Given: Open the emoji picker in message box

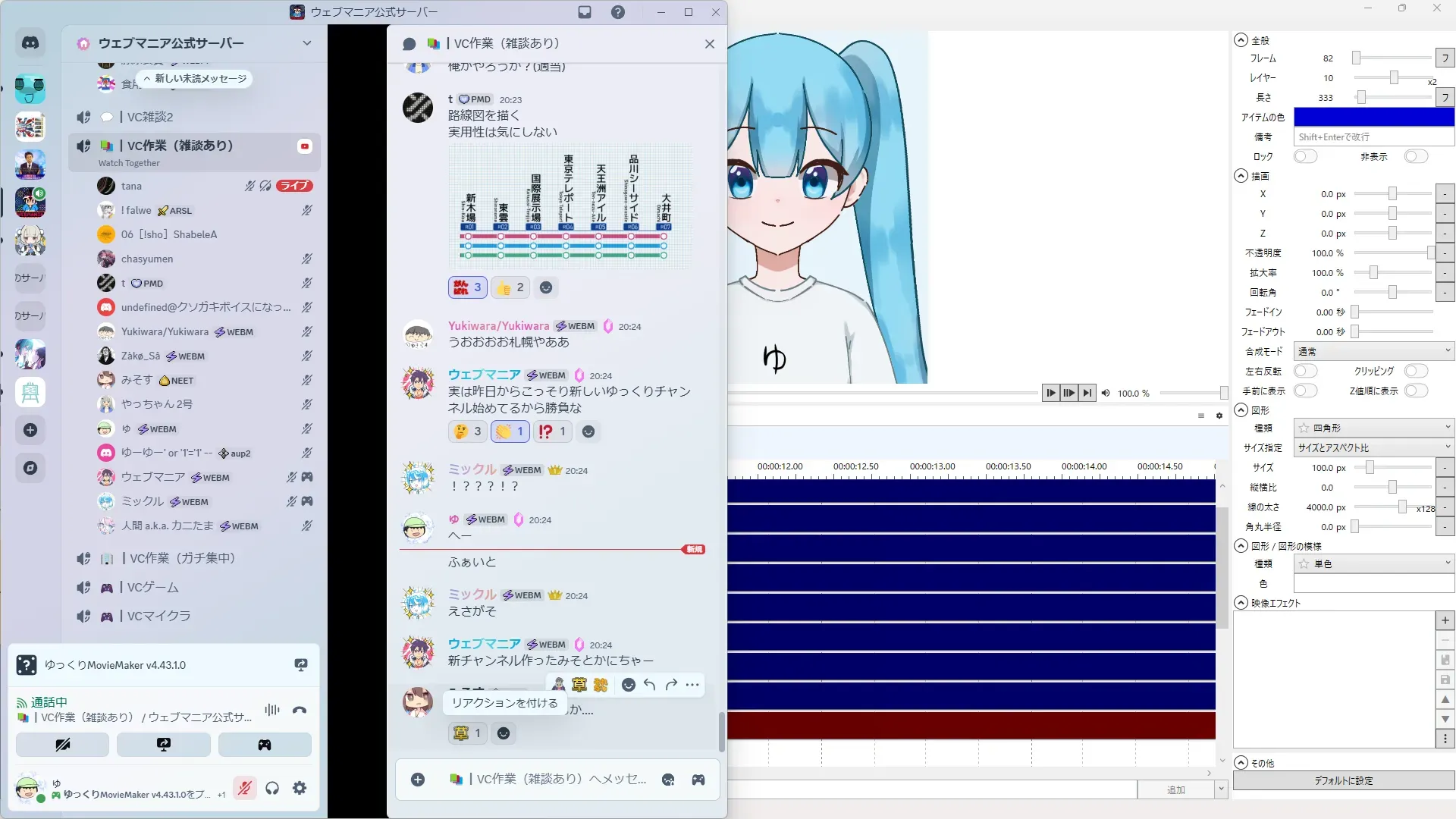Looking at the screenshot, I should coord(668,780).
